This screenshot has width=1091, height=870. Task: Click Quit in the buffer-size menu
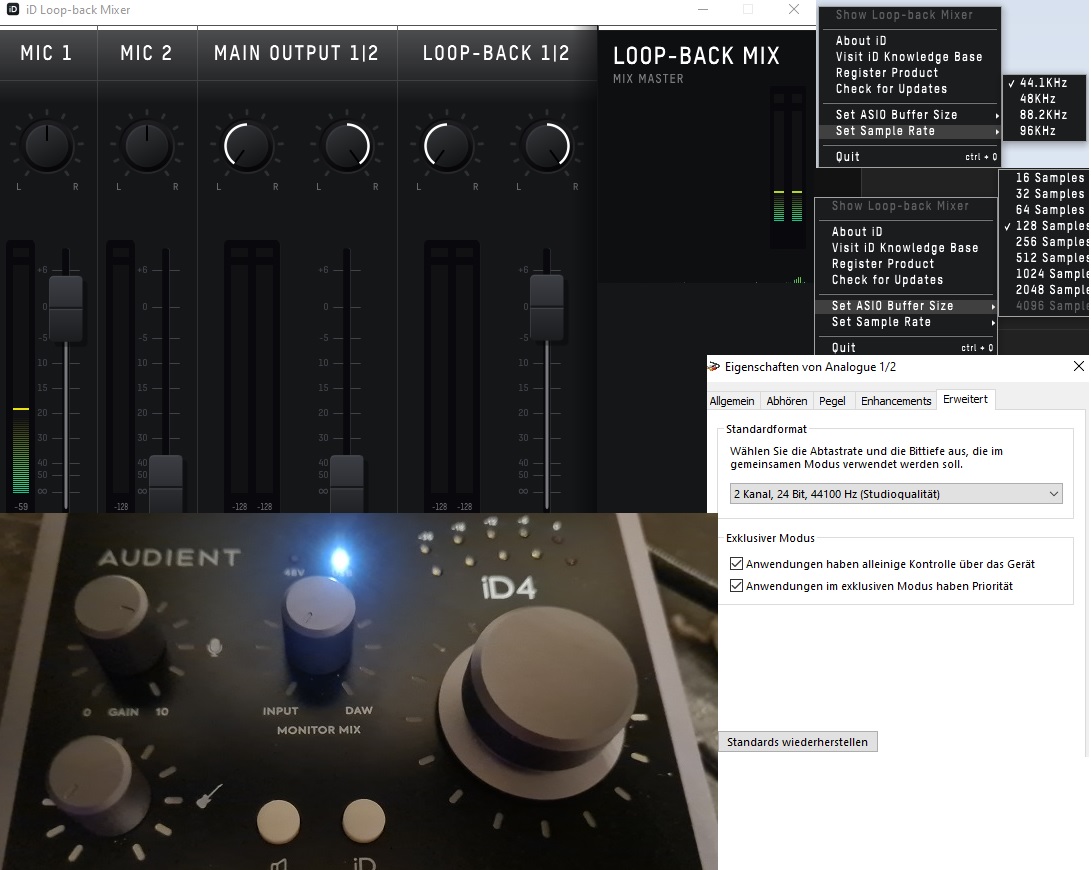(x=906, y=347)
